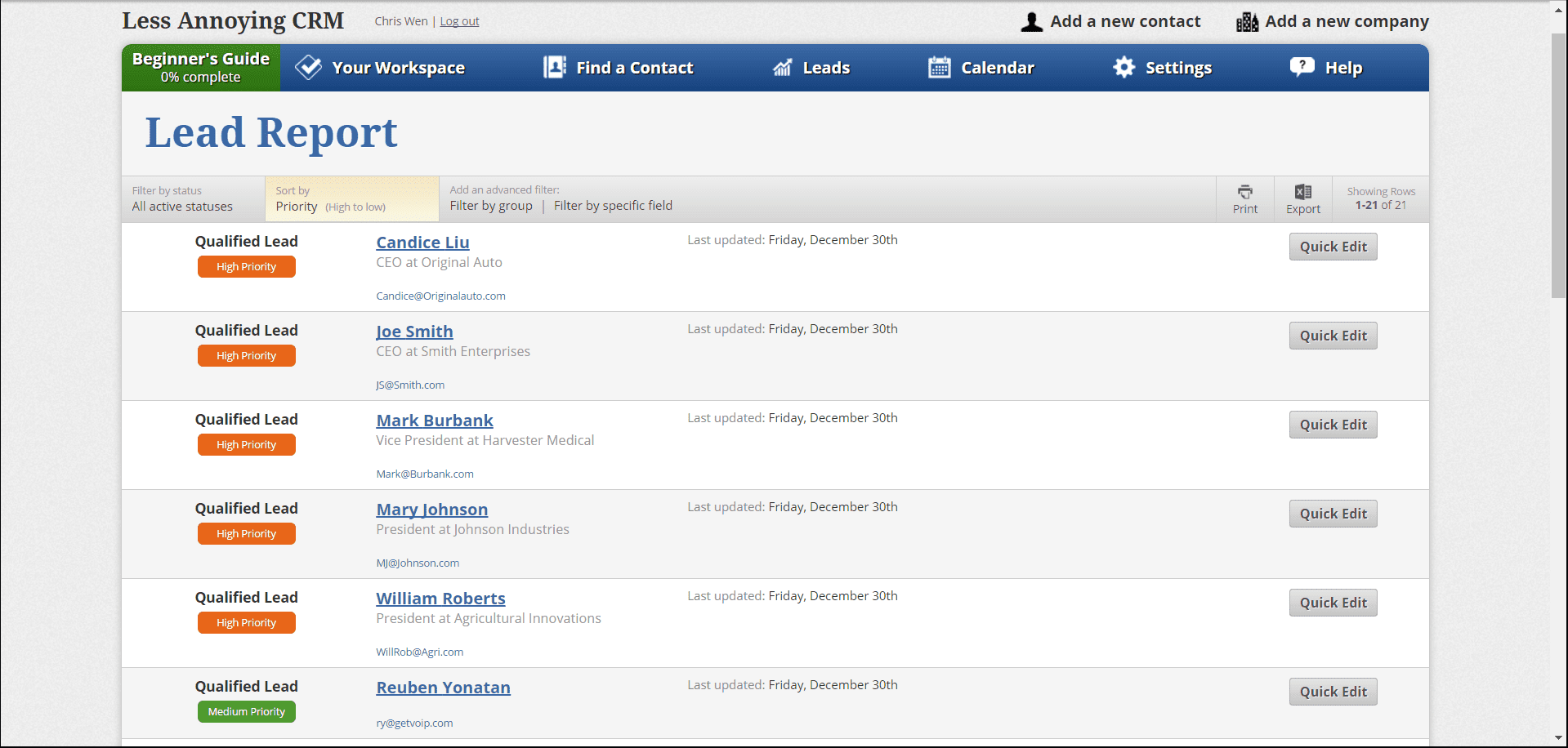Click the Add a new contact person icon
This screenshot has width=1568, height=748.
click(1032, 22)
